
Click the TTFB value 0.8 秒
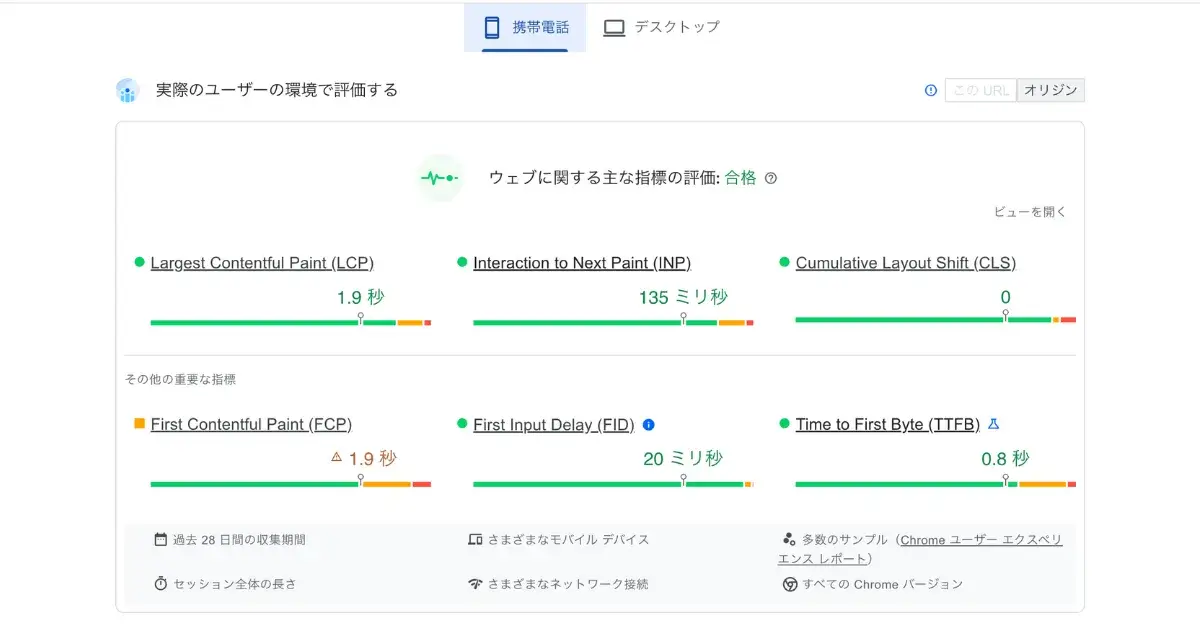click(1005, 459)
